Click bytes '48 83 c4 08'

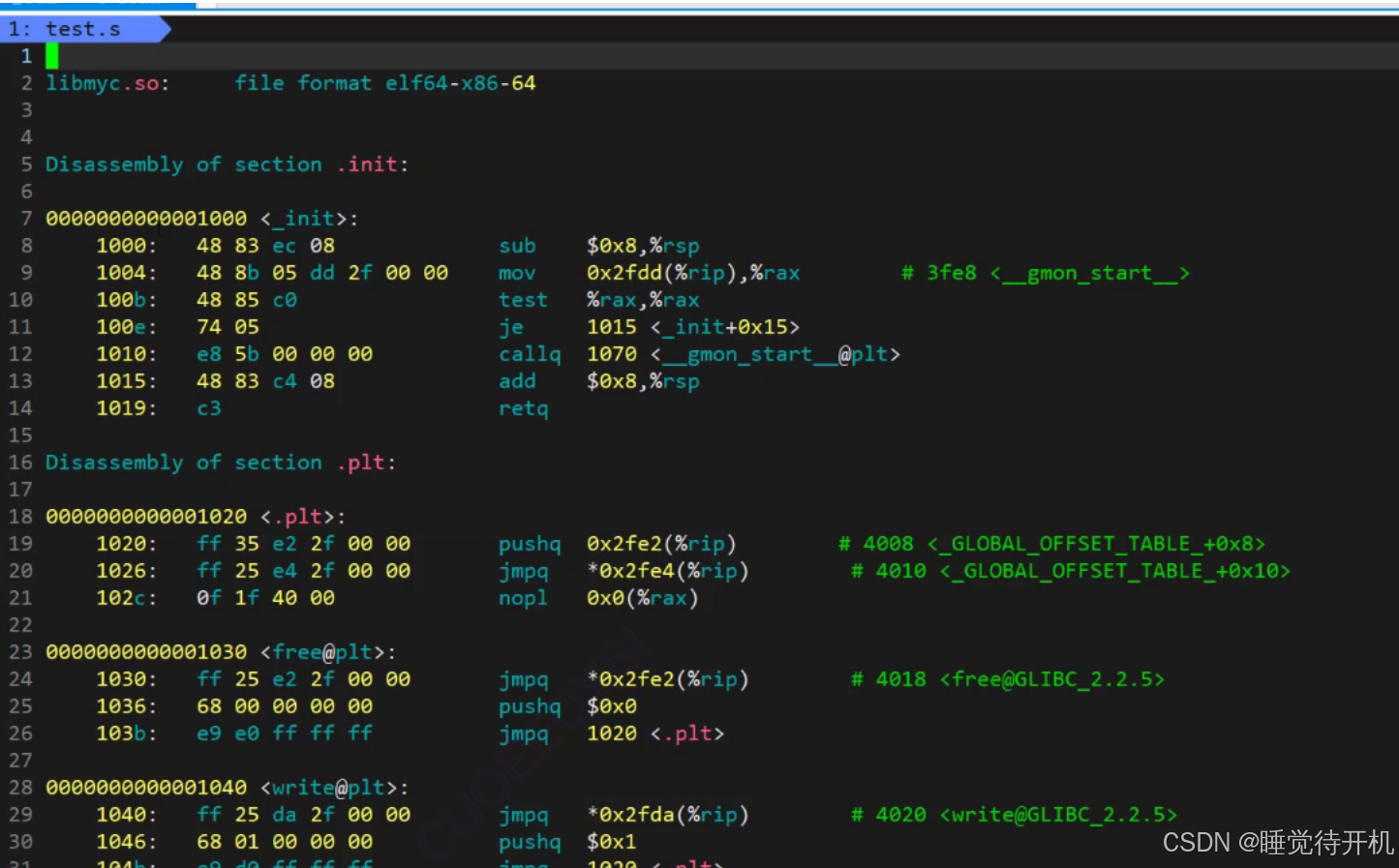[x=265, y=381]
